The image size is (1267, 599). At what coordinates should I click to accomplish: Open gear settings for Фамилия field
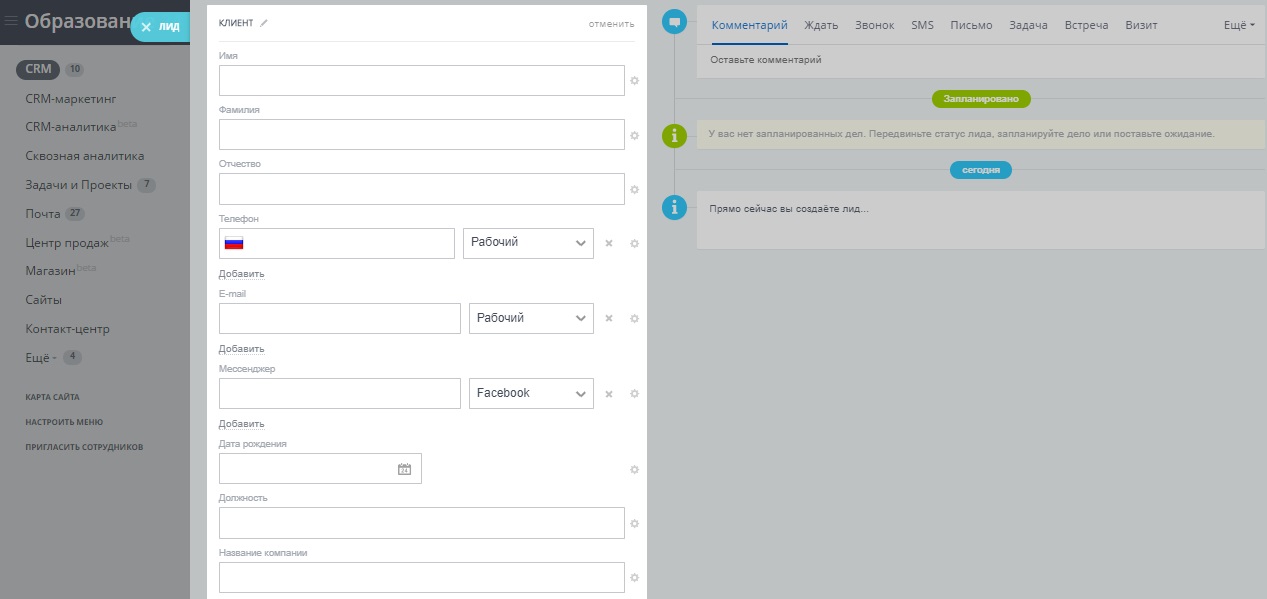[x=634, y=135]
